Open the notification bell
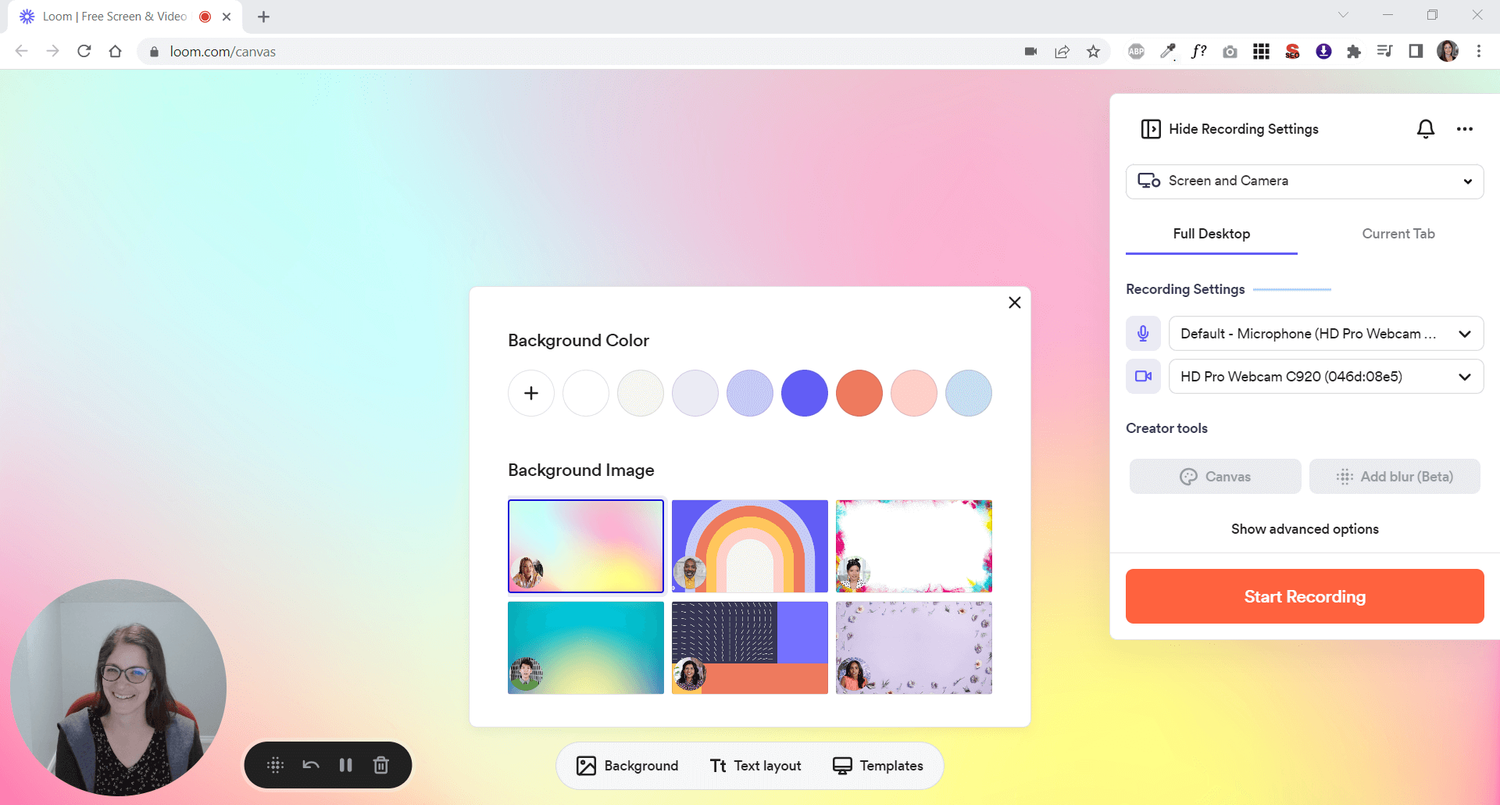The width and height of the screenshot is (1500, 805). coord(1425,129)
